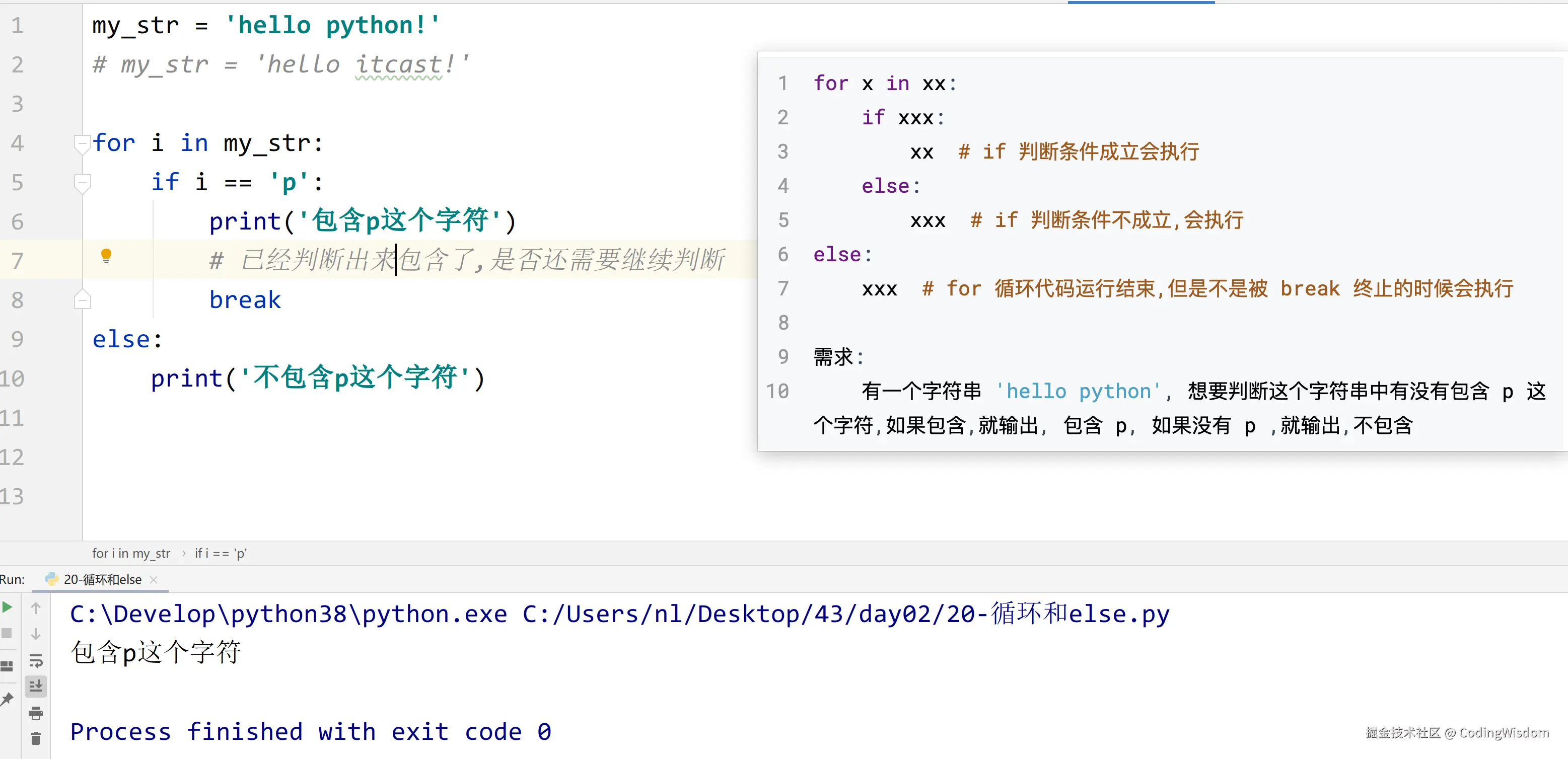Collapse the for loop fold marker on line 4

tap(82, 143)
